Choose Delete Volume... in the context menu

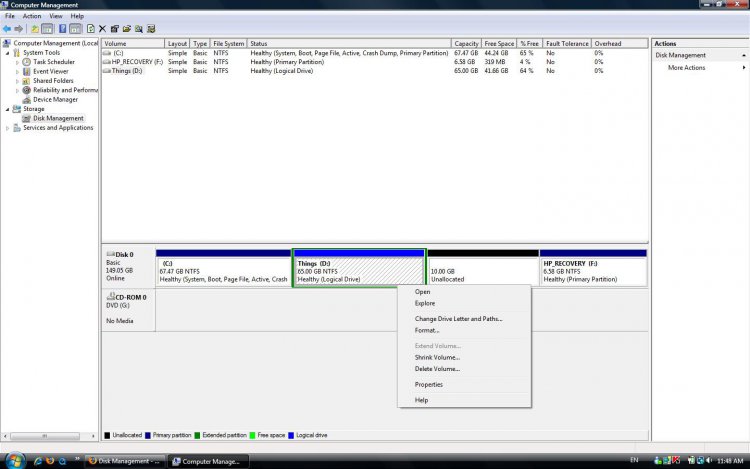click(x=464, y=369)
